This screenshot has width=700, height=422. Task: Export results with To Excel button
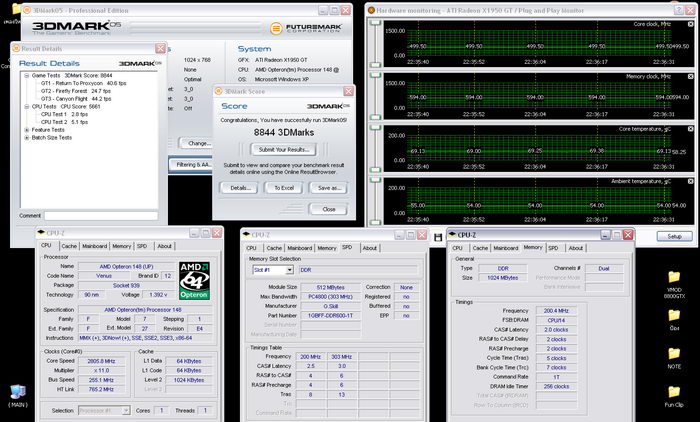(x=284, y=188)
